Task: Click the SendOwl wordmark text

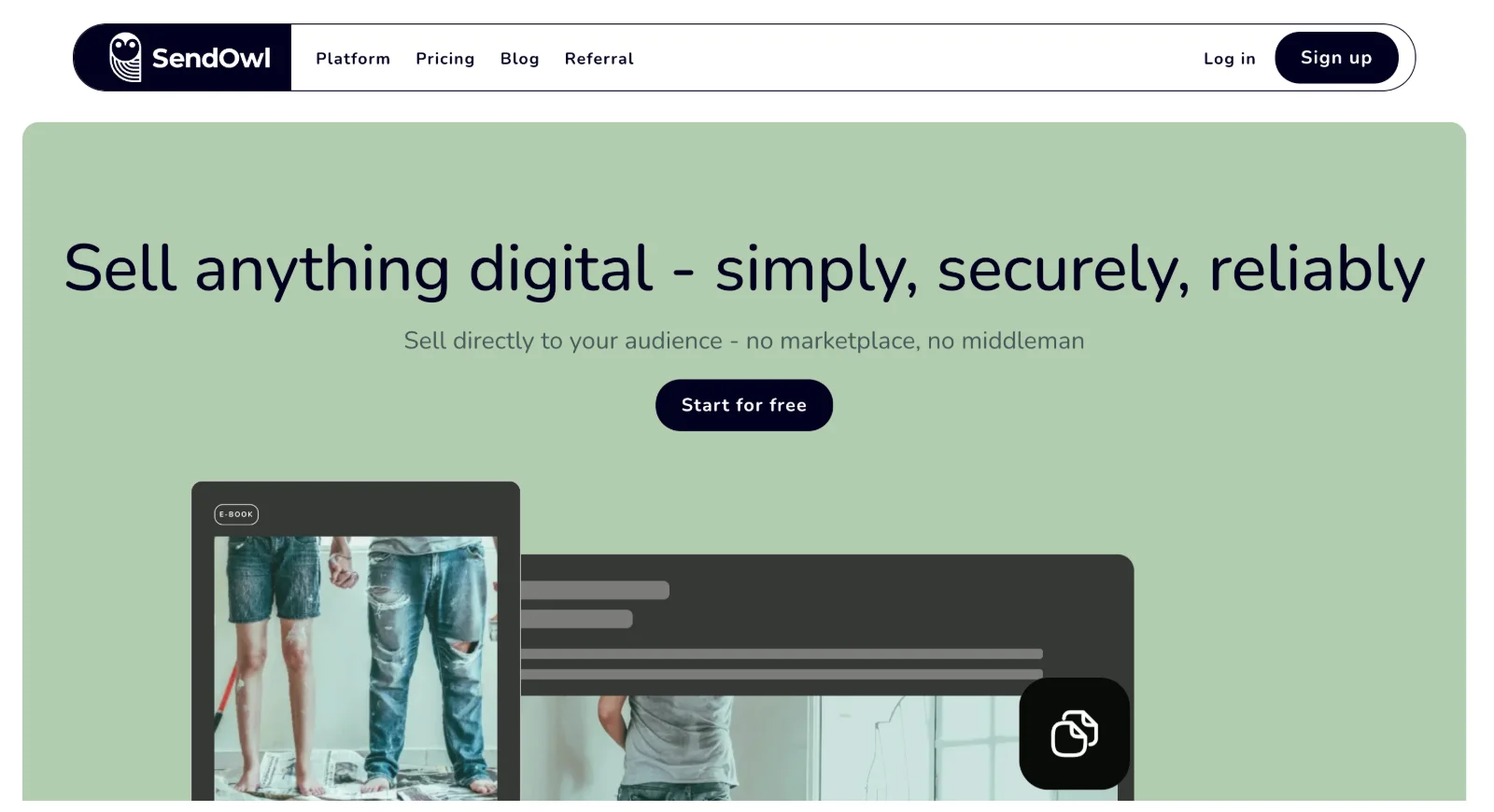Action: [211, 58]
